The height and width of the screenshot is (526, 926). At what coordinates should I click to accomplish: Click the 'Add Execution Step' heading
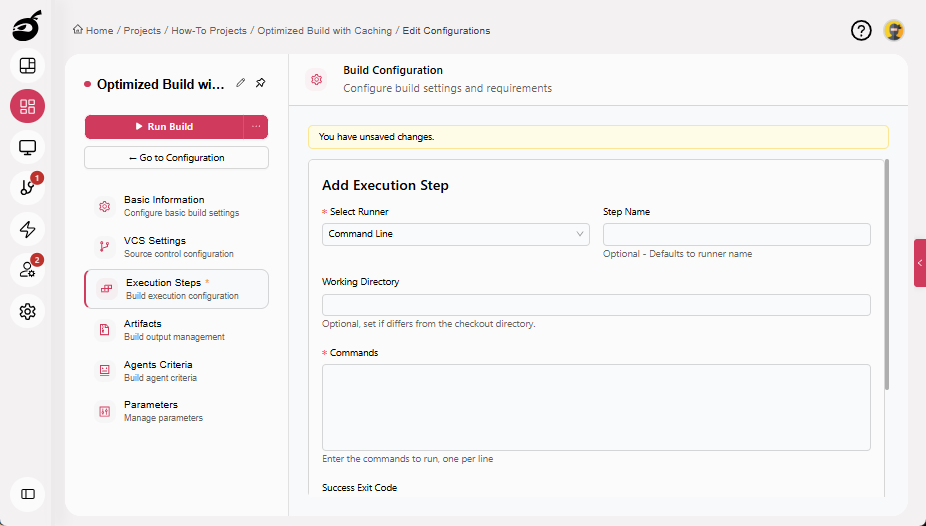[x=385, y=185]
